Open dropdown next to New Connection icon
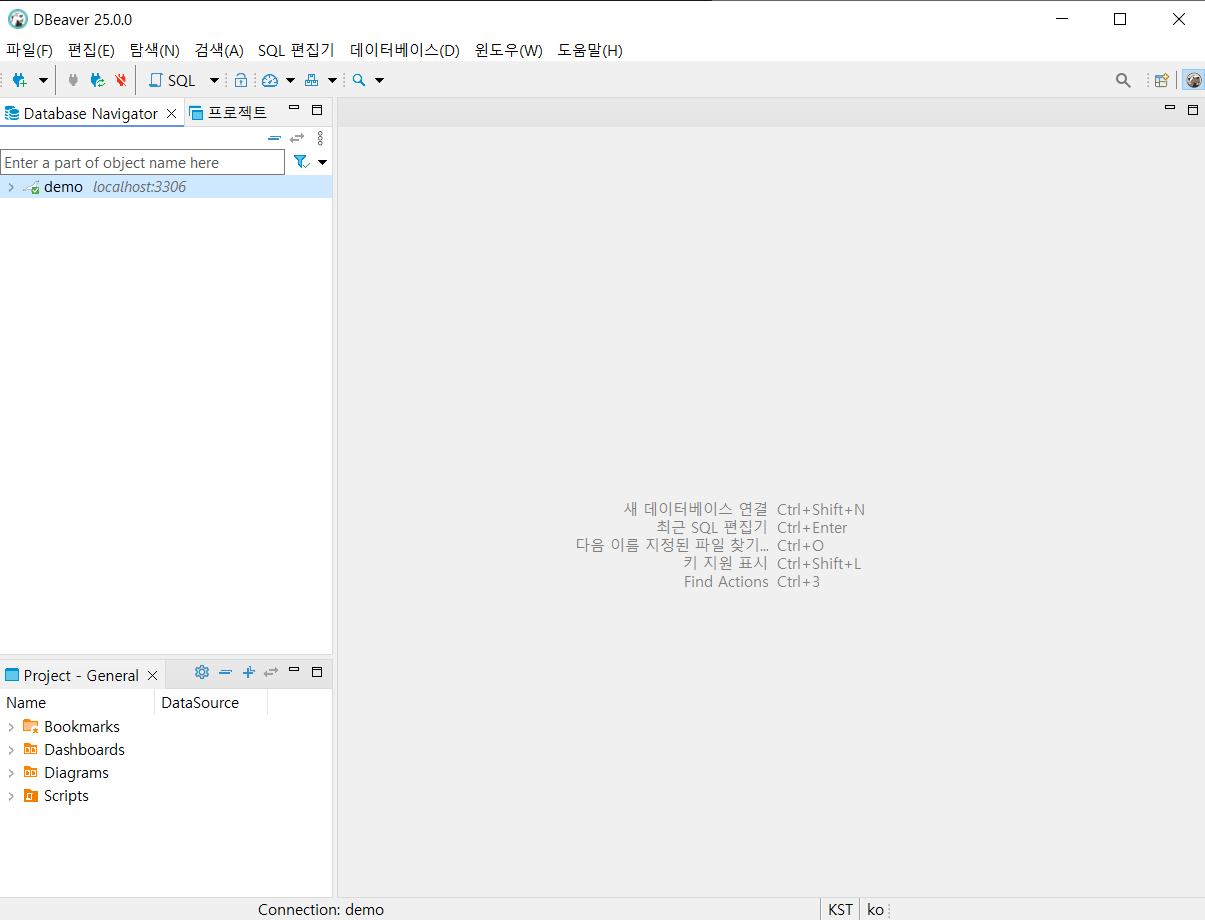 coord(43,80)
